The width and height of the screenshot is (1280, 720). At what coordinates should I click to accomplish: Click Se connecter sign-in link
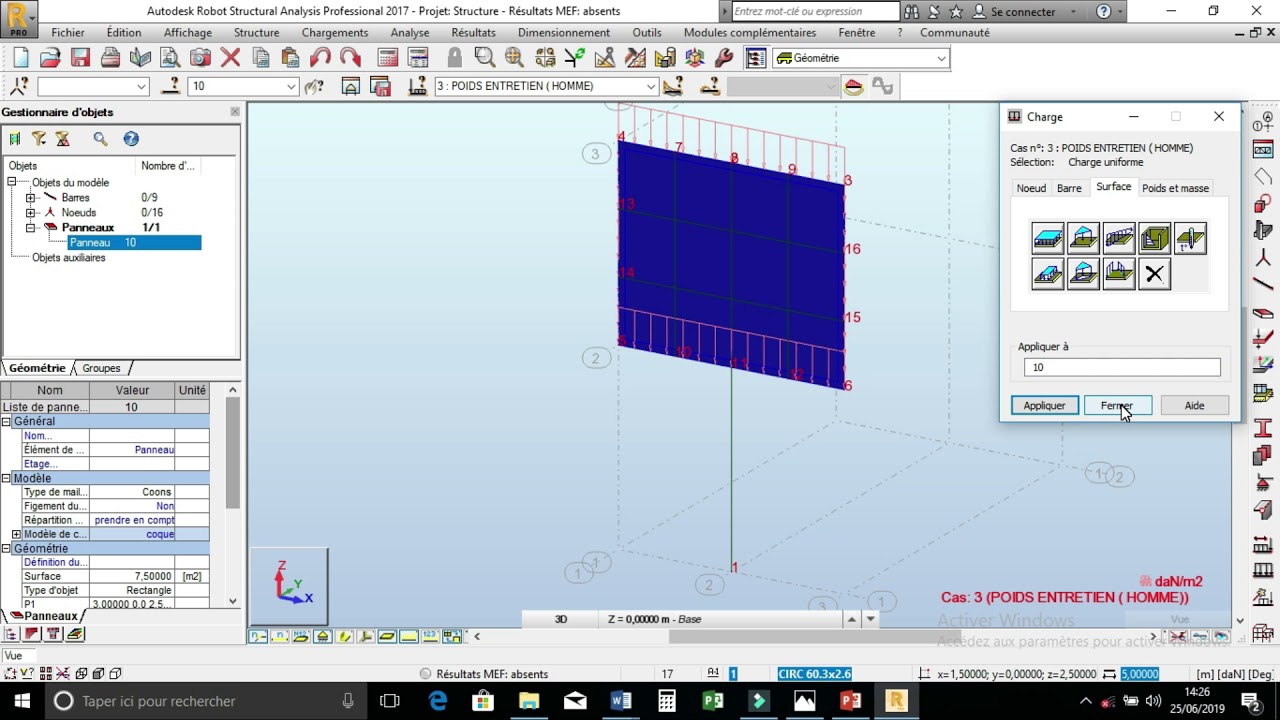[x=1022, y=12]
